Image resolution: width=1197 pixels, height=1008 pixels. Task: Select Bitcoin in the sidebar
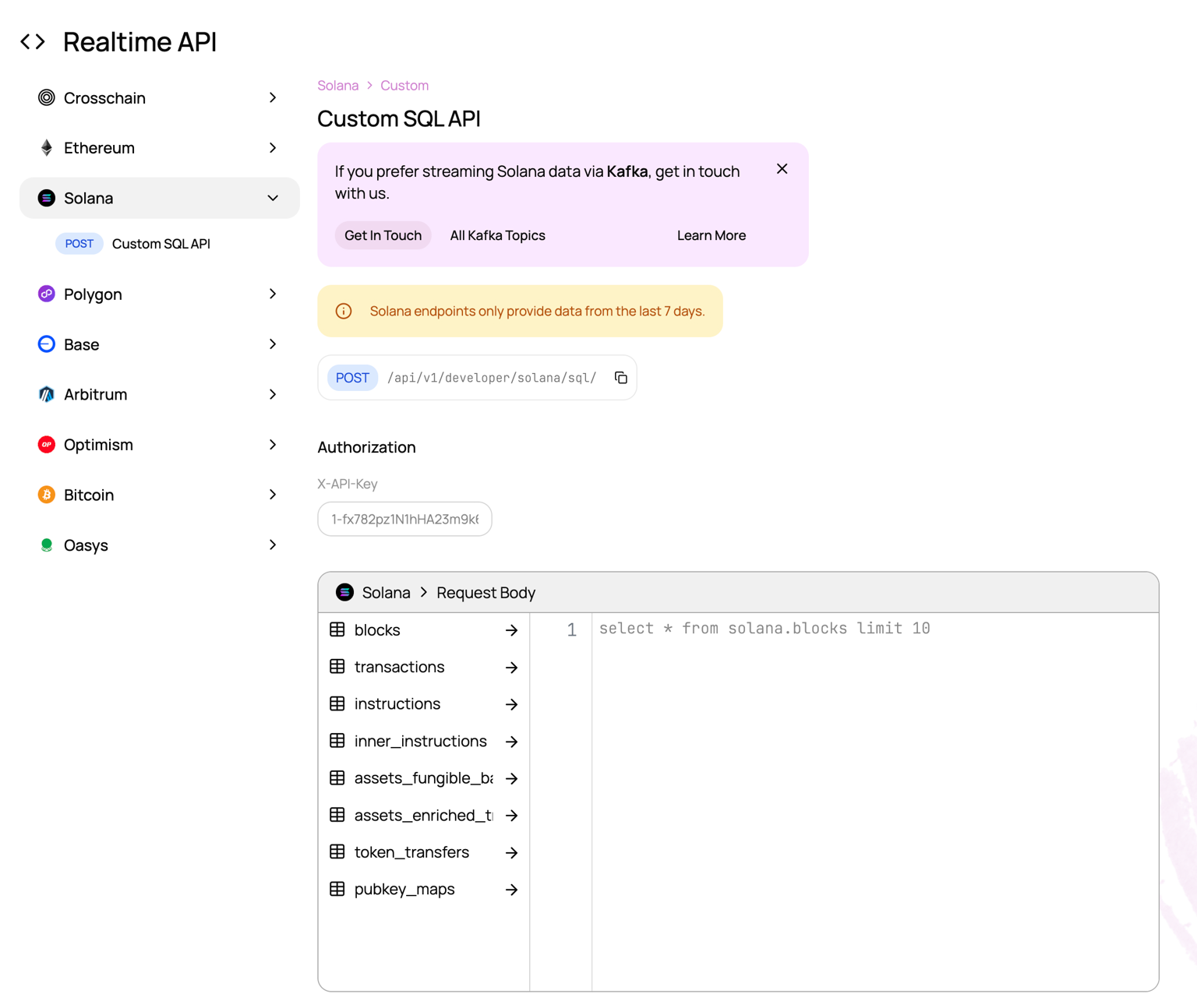[160, 495]
